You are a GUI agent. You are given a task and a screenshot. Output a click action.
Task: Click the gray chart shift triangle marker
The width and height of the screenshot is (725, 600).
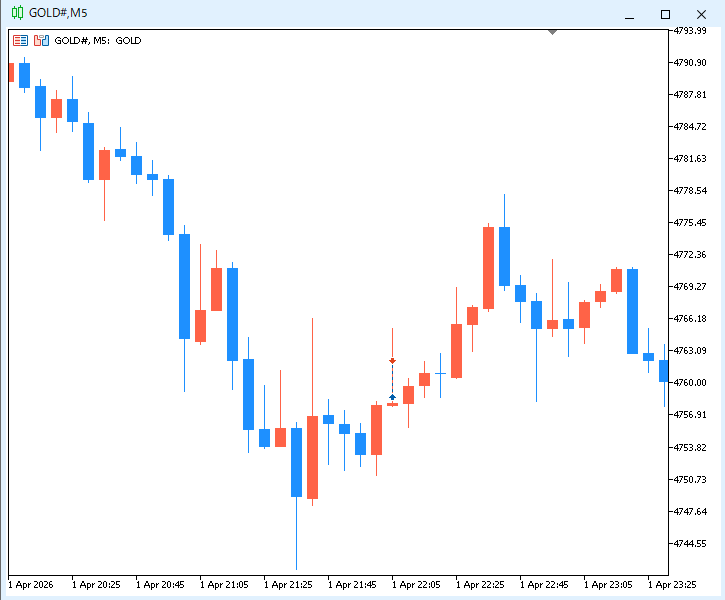[x=552, y=32]
